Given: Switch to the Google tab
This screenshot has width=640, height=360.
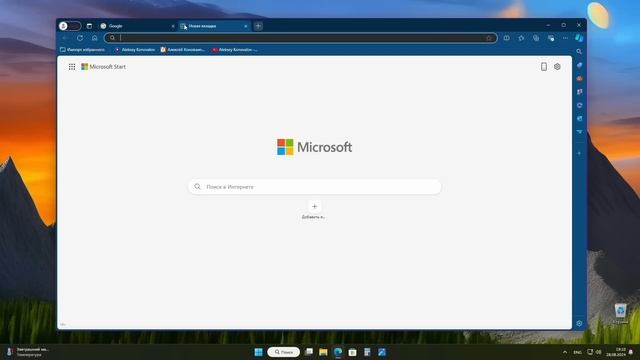Looking at the screenshot, I should [x=136, y=26].
